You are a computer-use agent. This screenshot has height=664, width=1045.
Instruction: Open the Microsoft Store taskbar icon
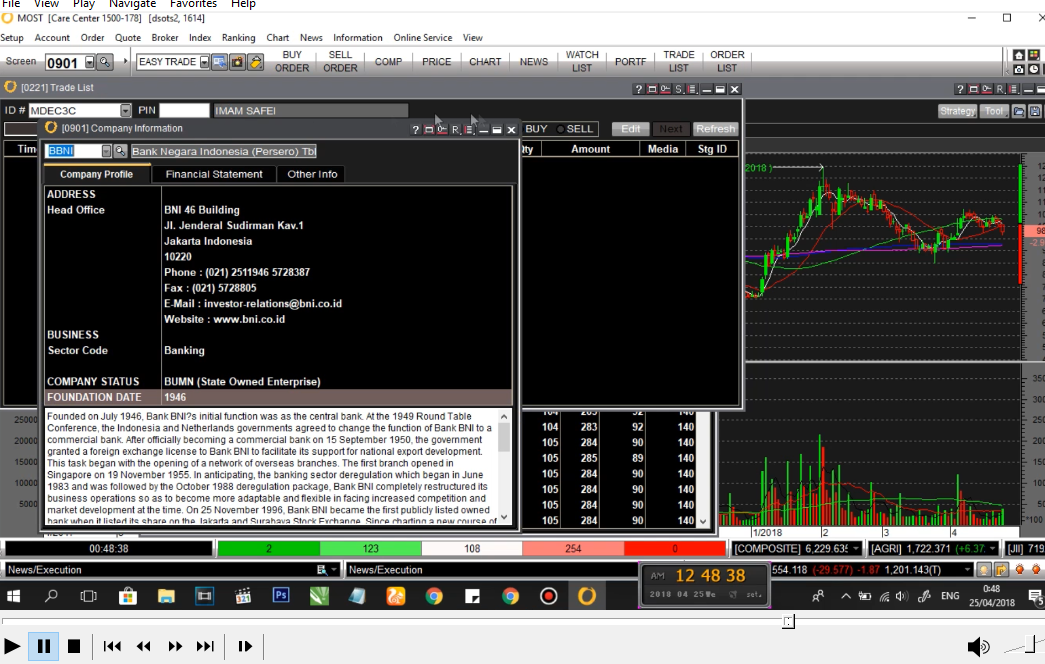click(127, 595)
